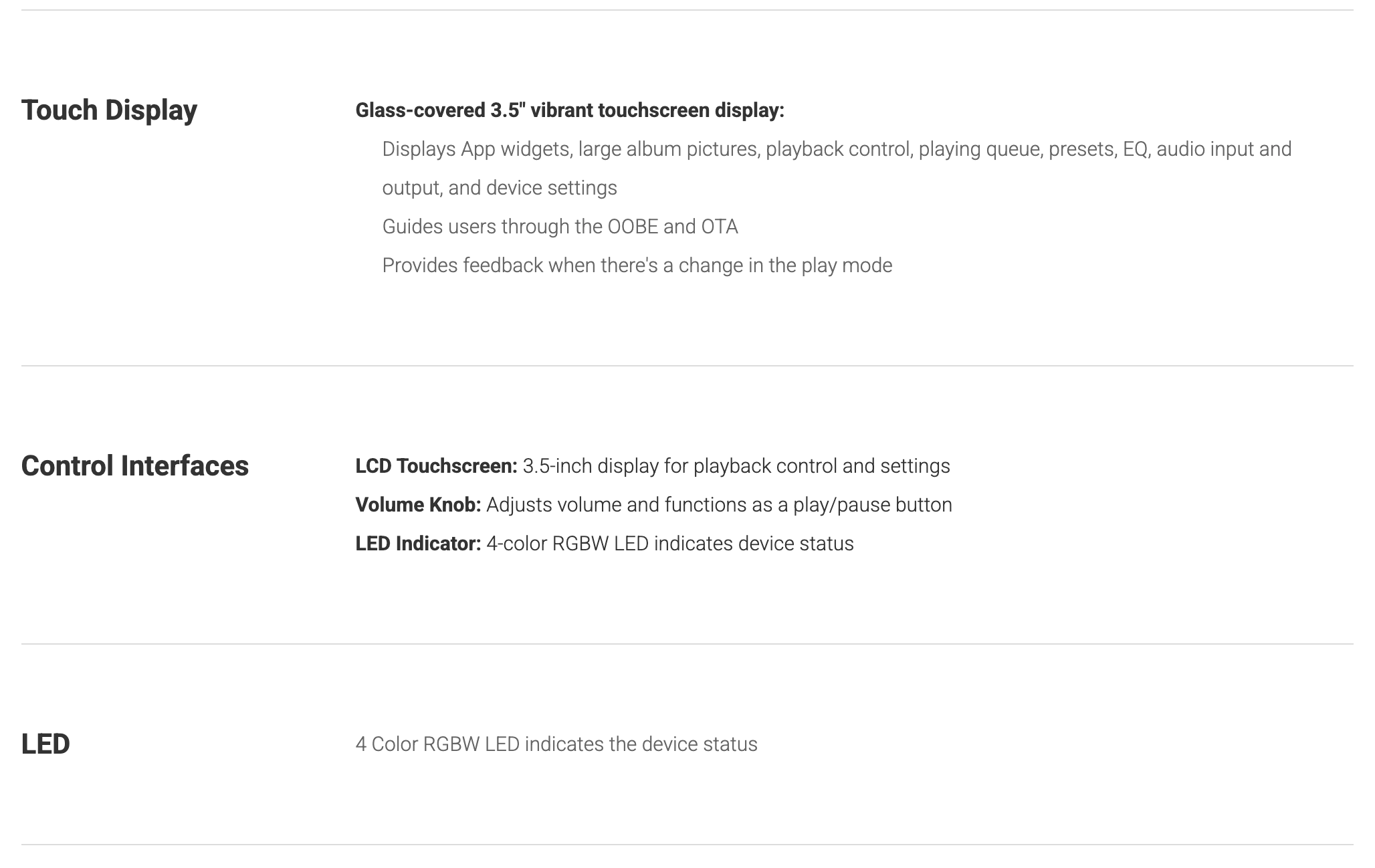Click the "Touch Display" section heading
This screenshot has width=1375, height=868.
click(109, 110)
